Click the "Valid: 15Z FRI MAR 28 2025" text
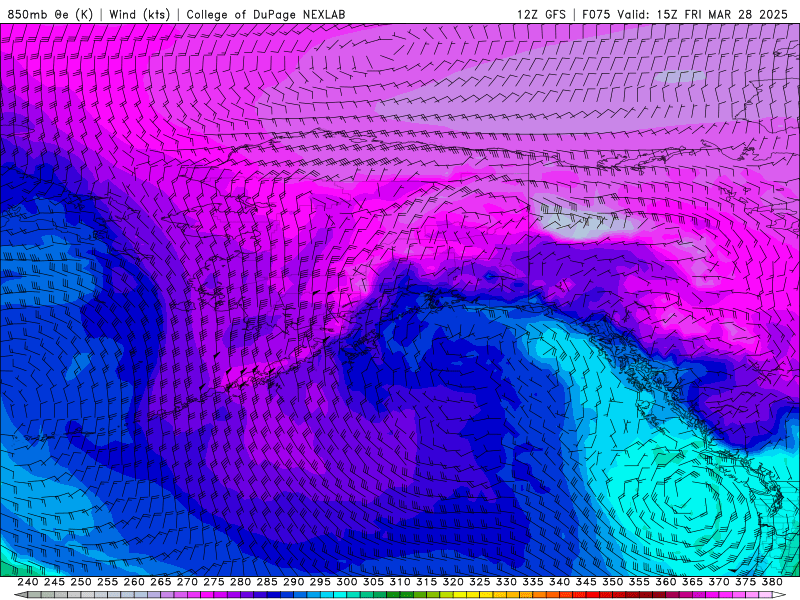Viewport: 800px width, 600px height. pyautogui.click(x=703, y=15)
